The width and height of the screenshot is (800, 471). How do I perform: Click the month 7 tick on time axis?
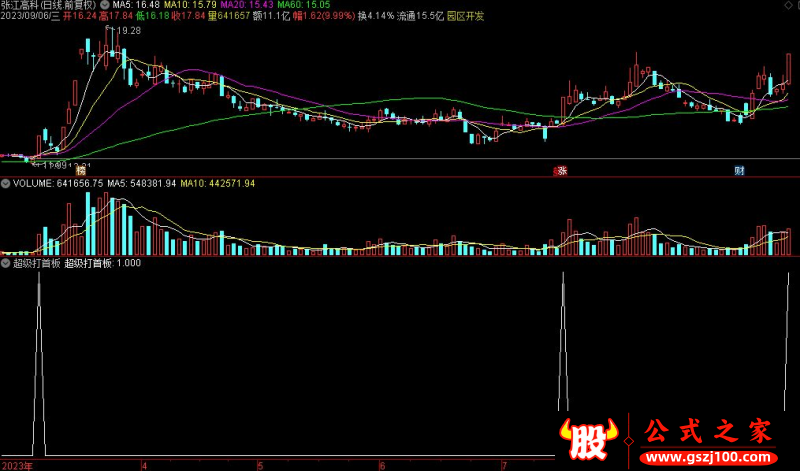click(504, 466)
